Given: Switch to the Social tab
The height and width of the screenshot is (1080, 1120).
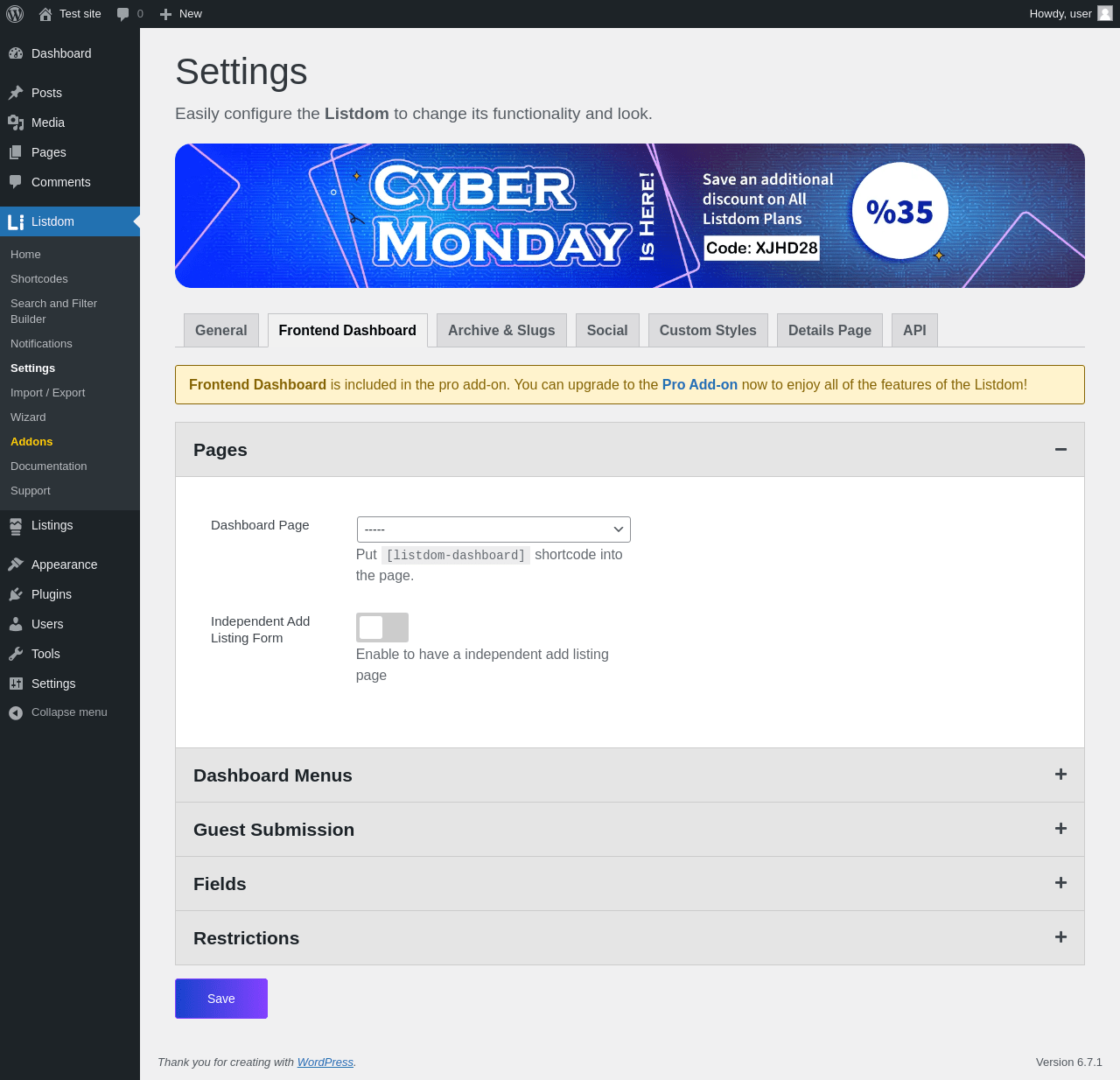Looking at the screenshot, I should [607, 330].
